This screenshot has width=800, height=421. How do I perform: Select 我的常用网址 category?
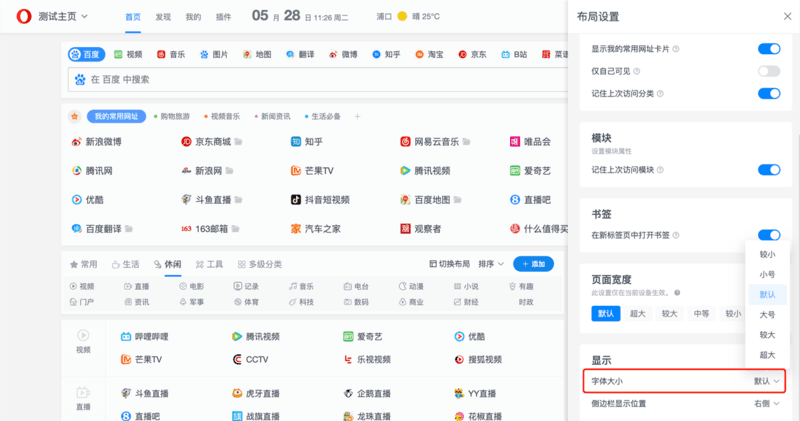point(116,116)
